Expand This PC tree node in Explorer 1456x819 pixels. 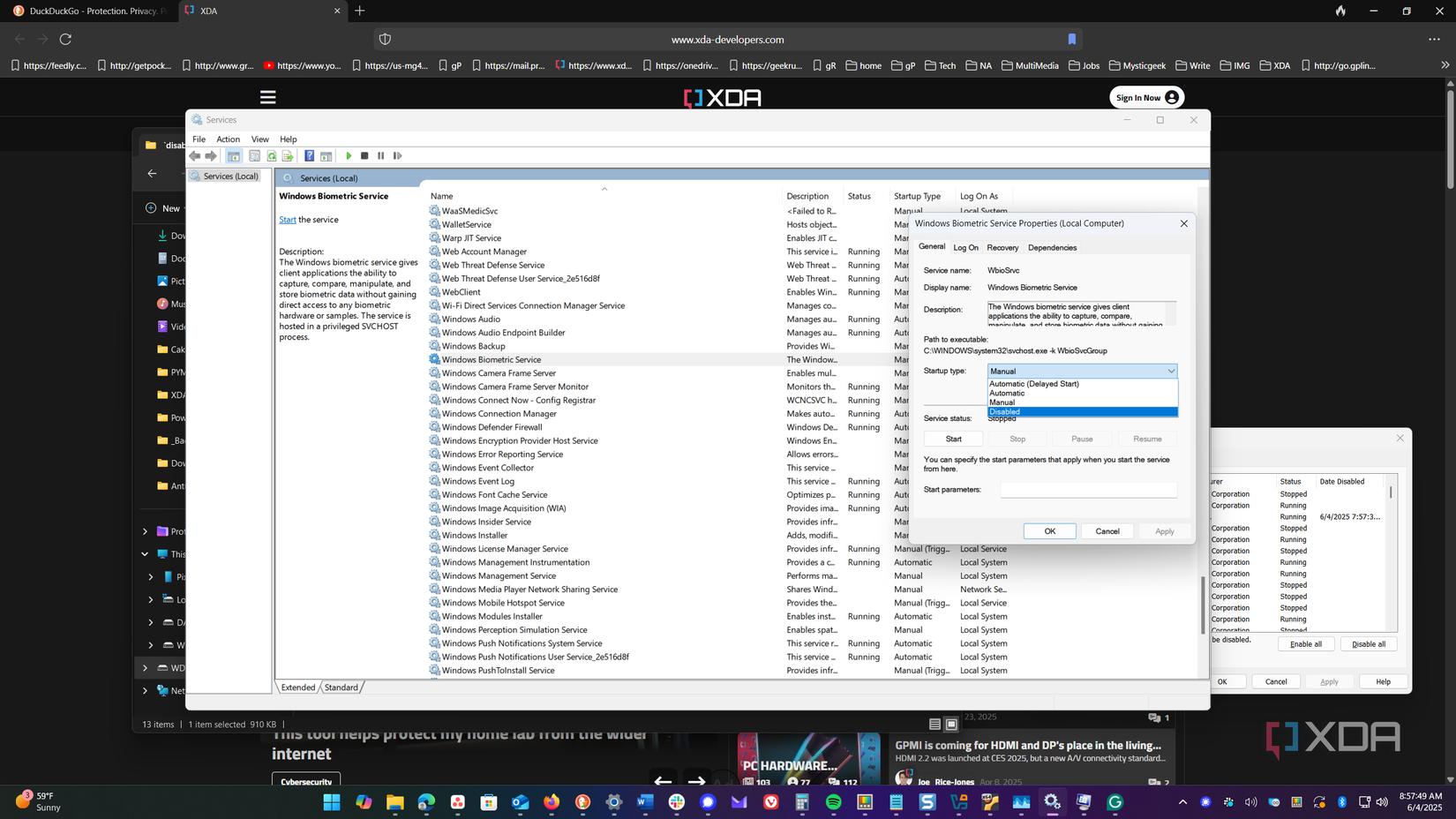(x=145, y=554)
